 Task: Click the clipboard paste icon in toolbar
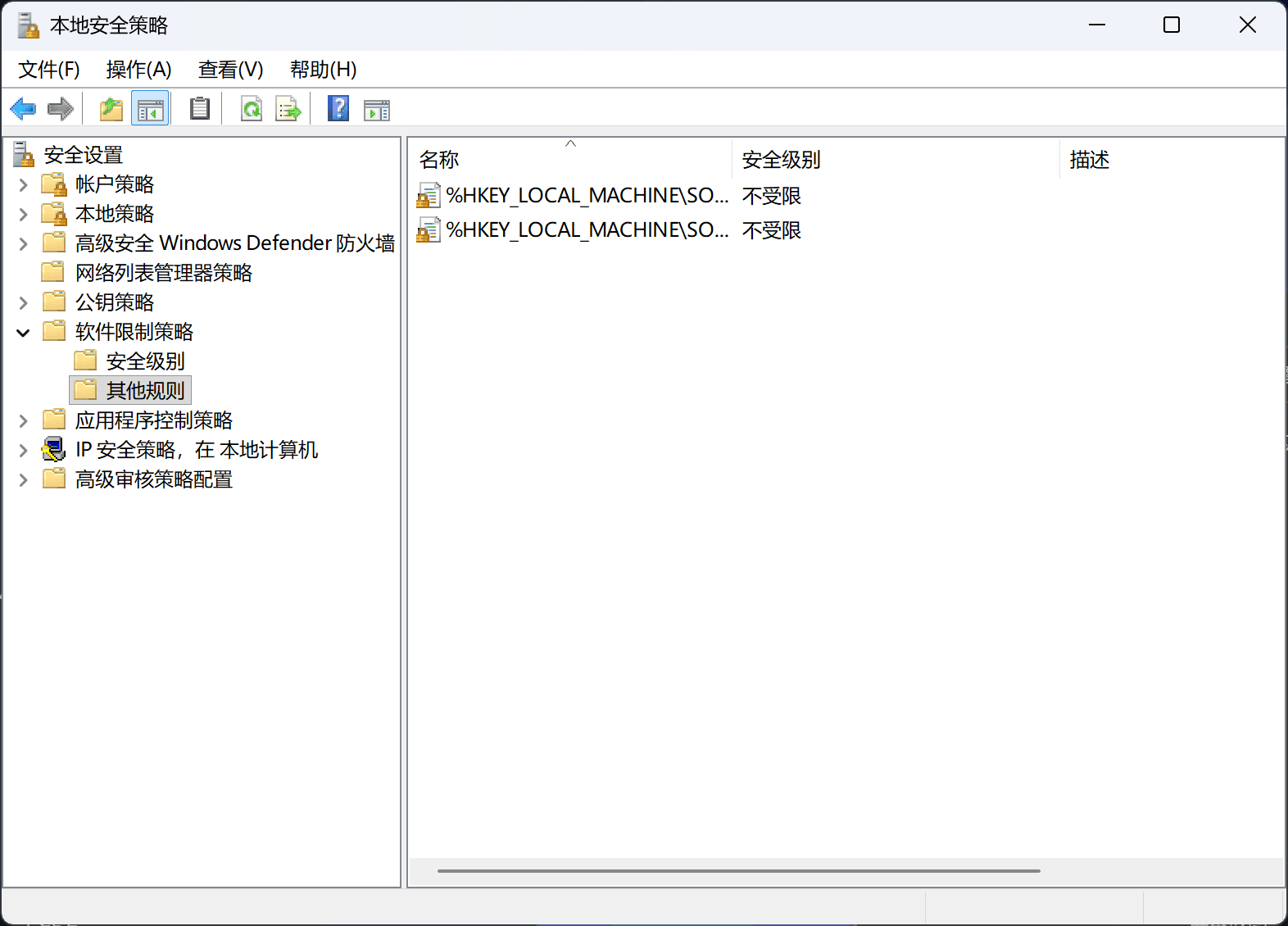[x=200, y=109]
